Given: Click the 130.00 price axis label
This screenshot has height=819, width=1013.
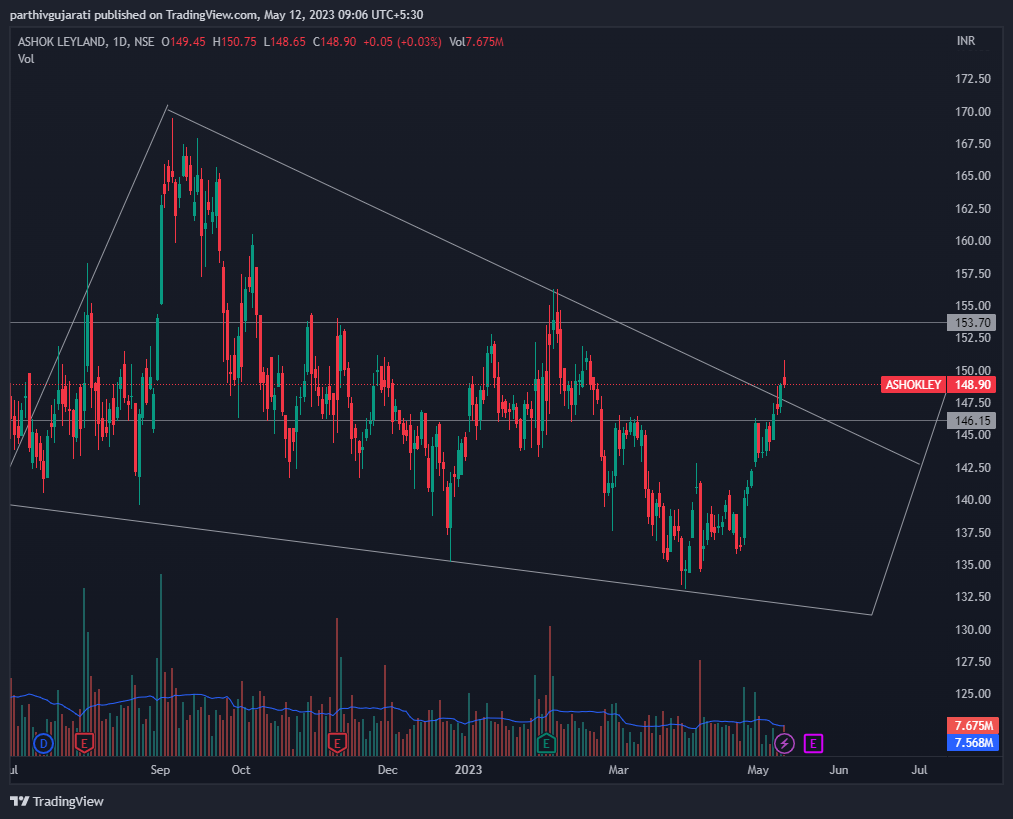Looking at the screenshot, I should pos(973,629).
